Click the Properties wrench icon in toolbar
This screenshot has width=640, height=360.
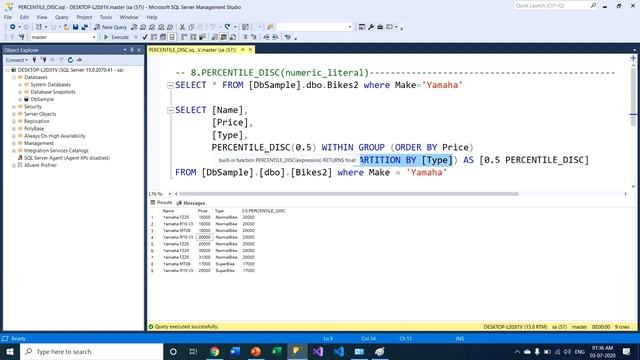click(x=371, y=27)
